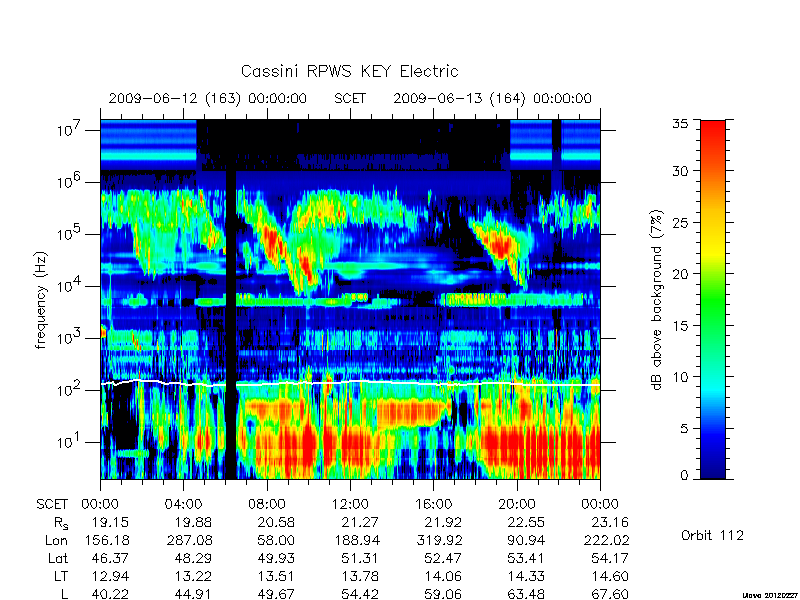Click the latitude value '48.29'
This screenshot has width=800, height=600.
tap(193, 559)
